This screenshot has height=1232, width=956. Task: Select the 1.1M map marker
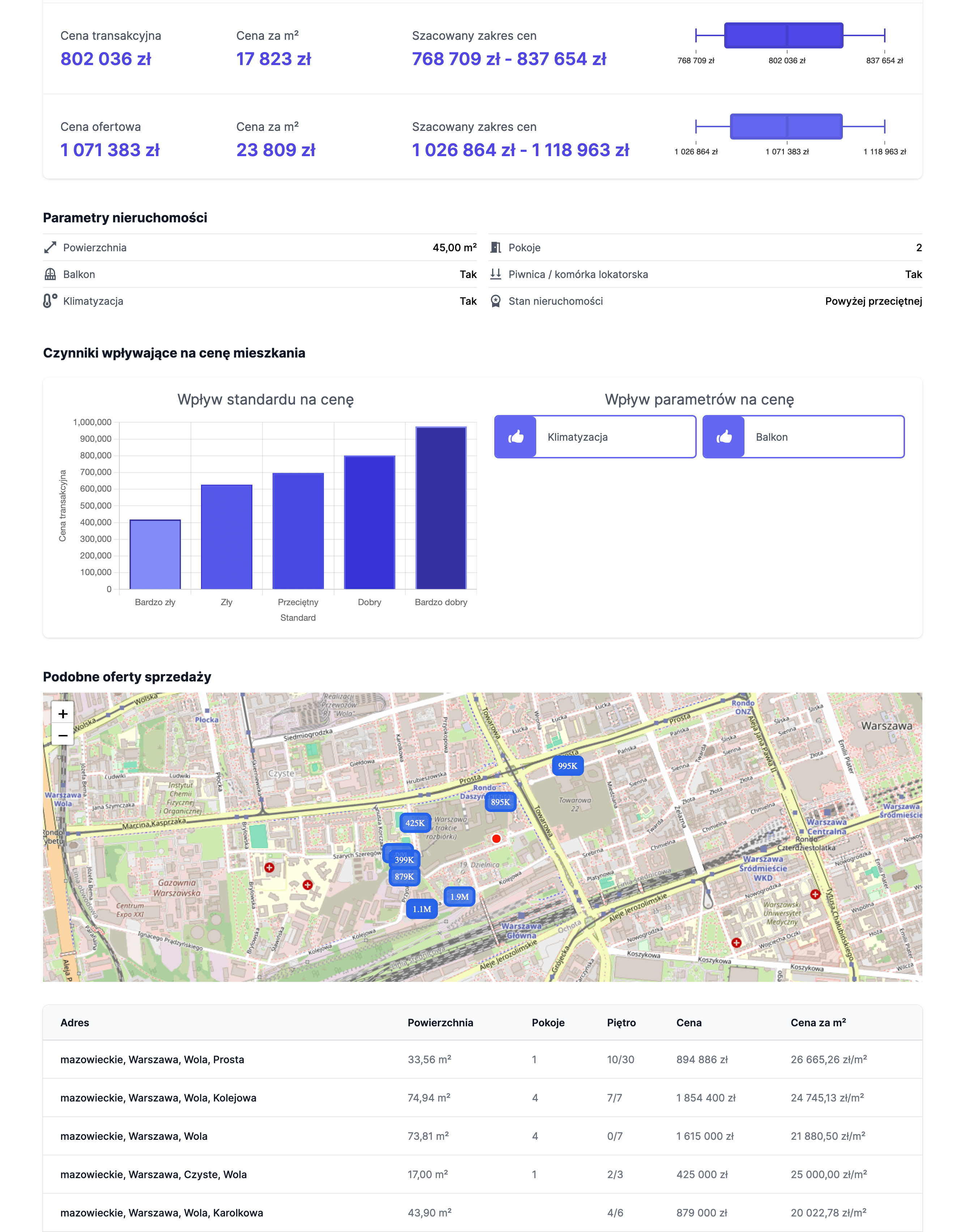422,909
